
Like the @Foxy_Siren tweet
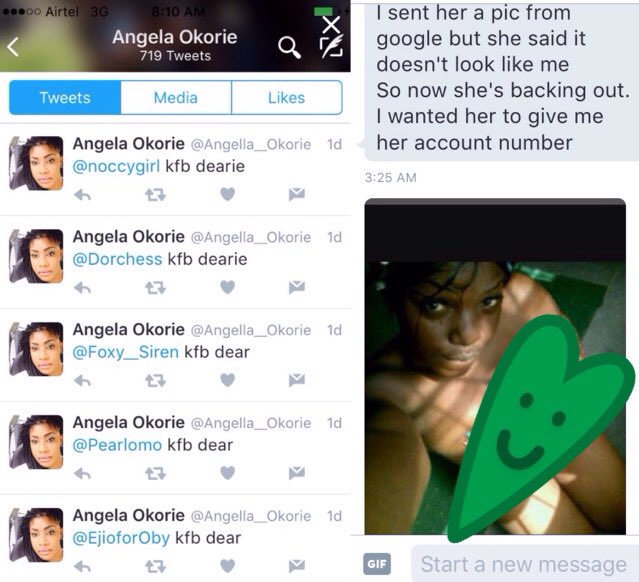[227, 380]
